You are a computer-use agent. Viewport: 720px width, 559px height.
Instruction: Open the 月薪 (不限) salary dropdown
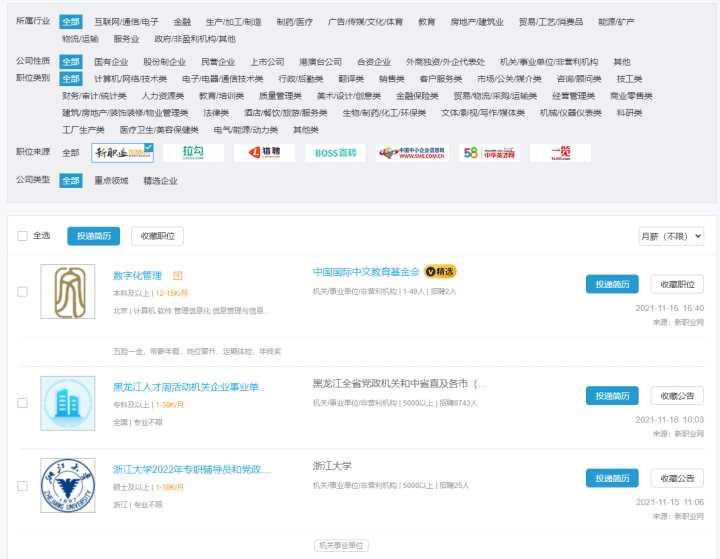pyautogui.click(x=671, y=236)
